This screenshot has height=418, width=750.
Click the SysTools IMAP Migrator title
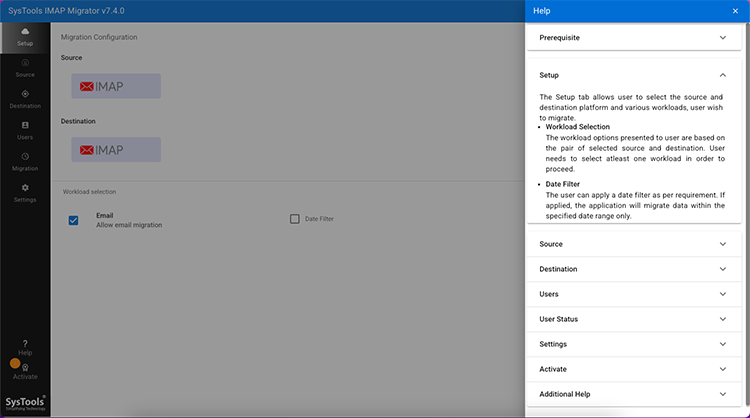66,11
